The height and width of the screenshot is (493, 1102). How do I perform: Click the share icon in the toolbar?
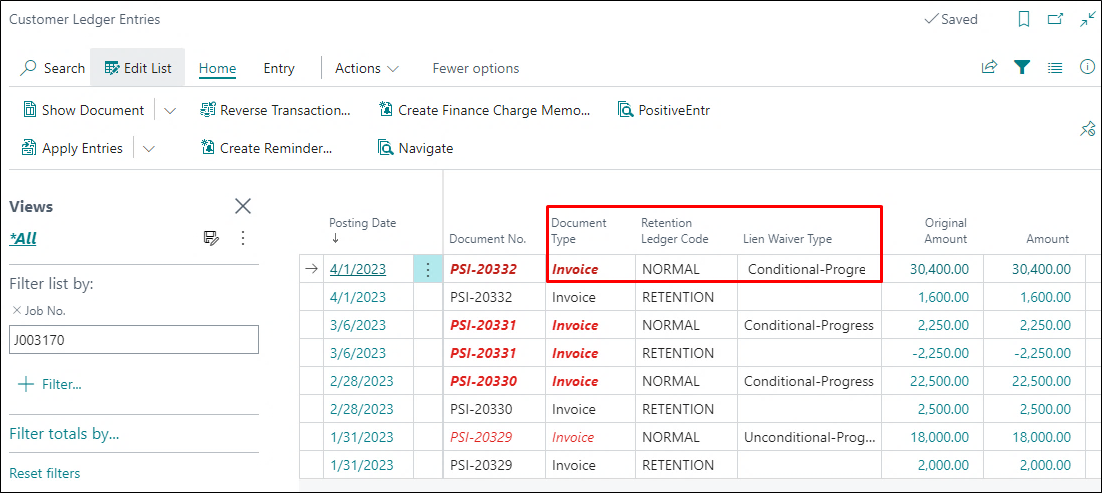pyautogui.click(x=989, y=68)
